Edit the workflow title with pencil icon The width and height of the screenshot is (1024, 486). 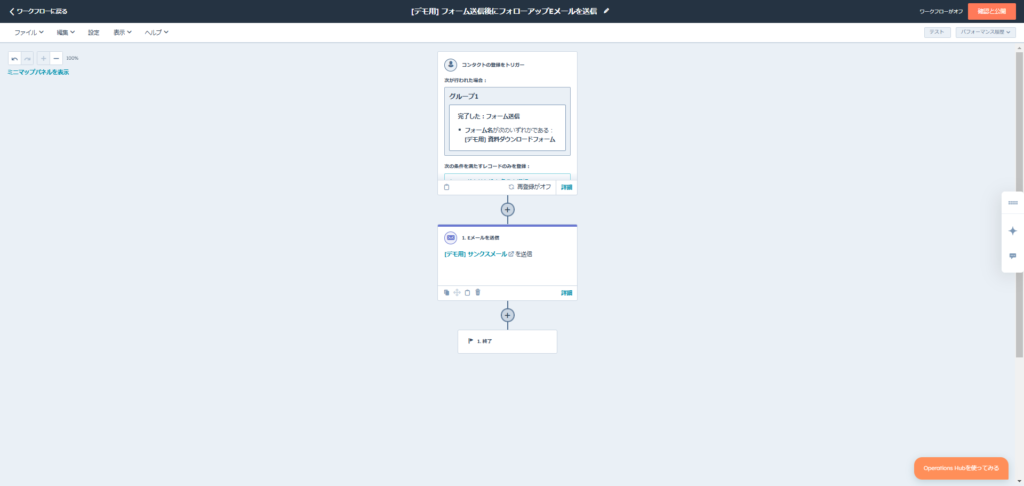[x=607, y=11]
